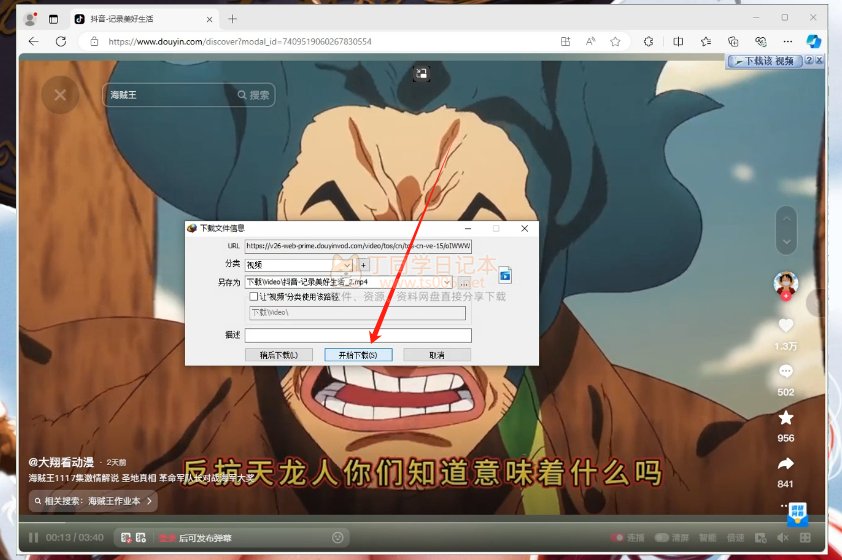Go to previous video with up chevron
This screenshot has height=560, width=842.
tap(786, 219)
